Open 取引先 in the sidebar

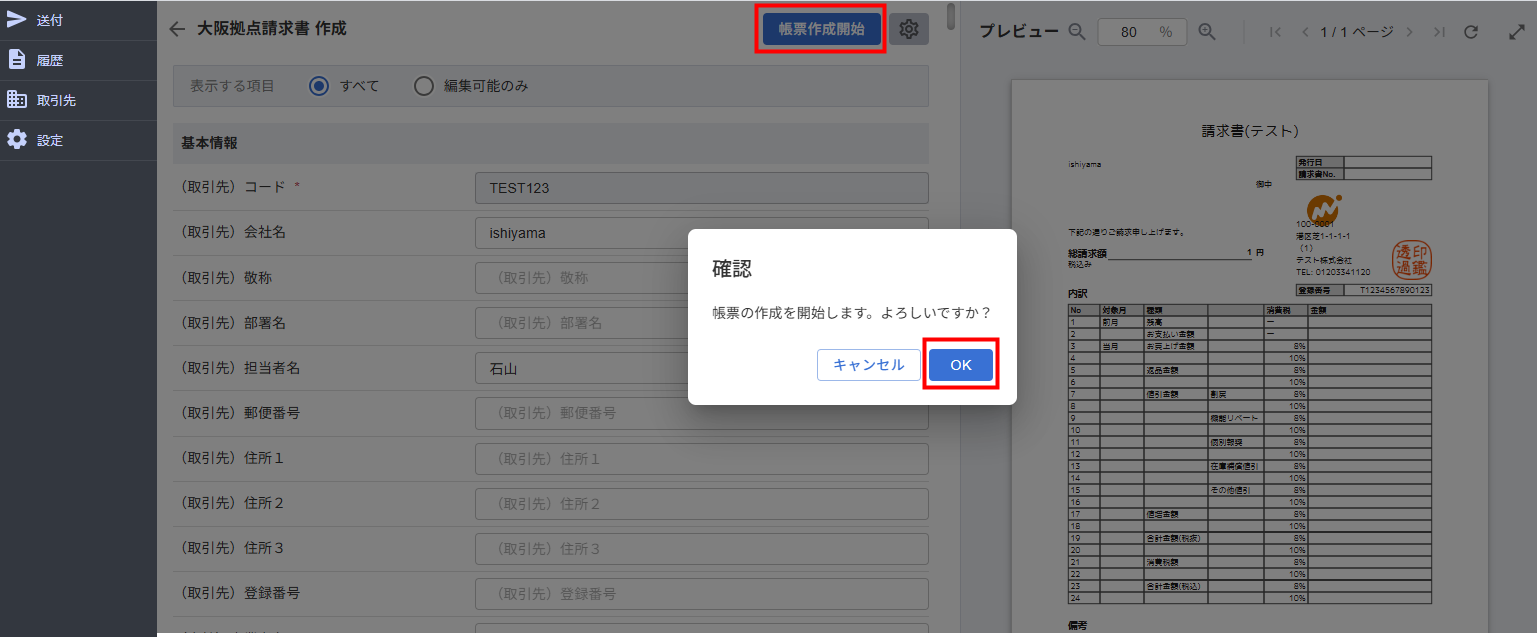56,100
